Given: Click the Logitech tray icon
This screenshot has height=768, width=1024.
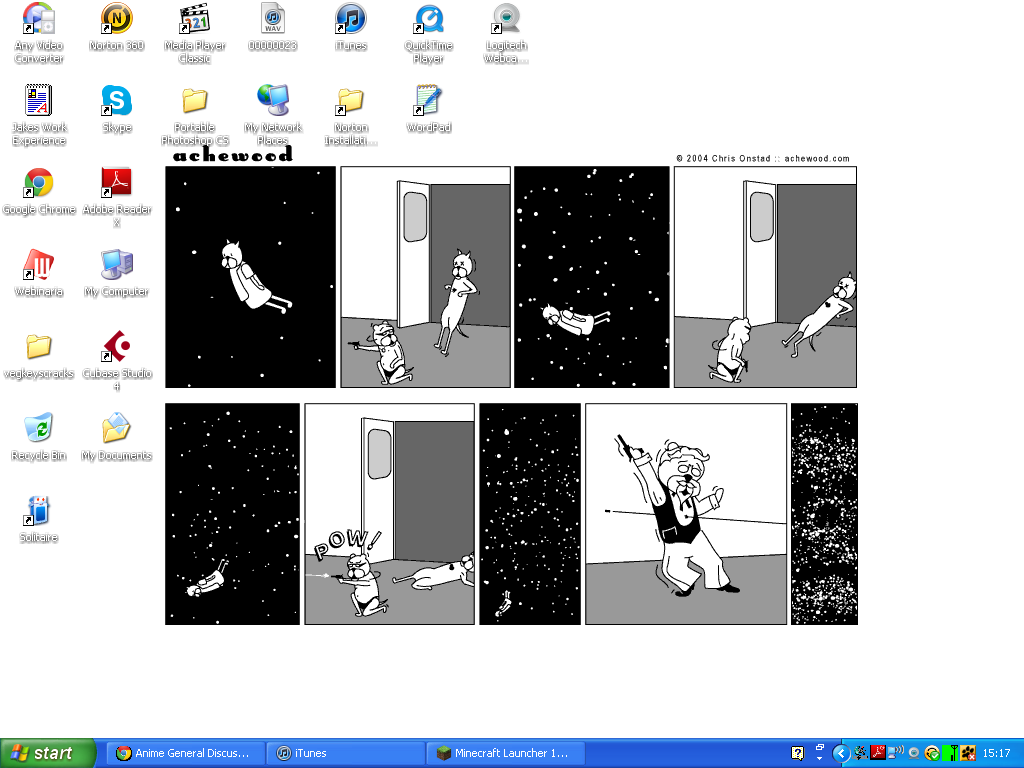Looking at the screenshot, I should point(861,753).
